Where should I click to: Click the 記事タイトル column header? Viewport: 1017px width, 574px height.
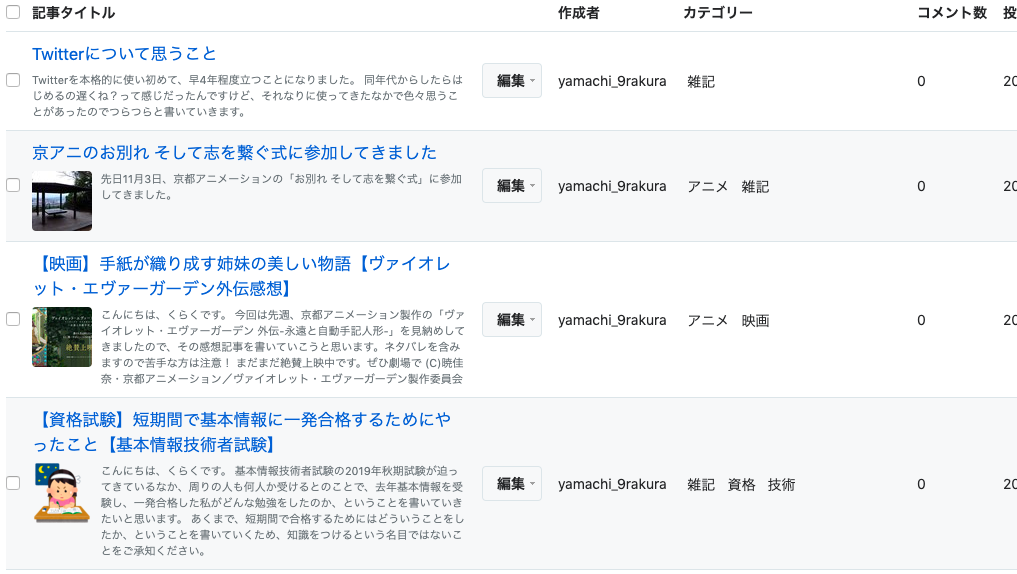coord(73,13)
